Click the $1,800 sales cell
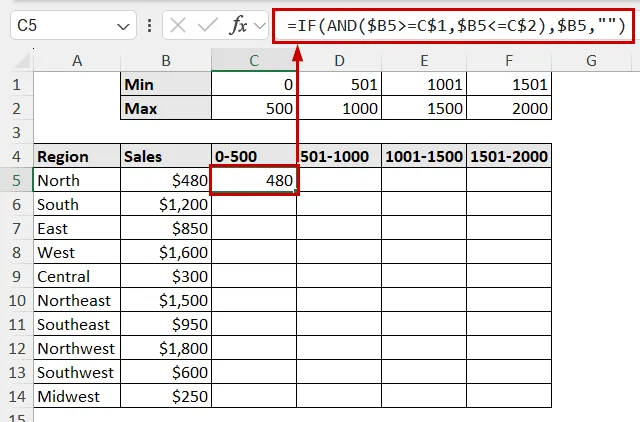This screenshot has height=422, width=640. coord(166,349)
